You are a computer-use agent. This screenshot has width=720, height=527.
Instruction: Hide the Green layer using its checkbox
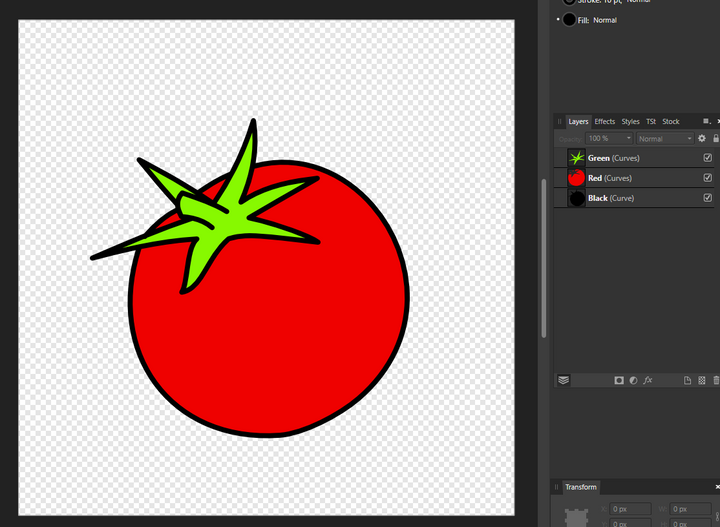708,158
